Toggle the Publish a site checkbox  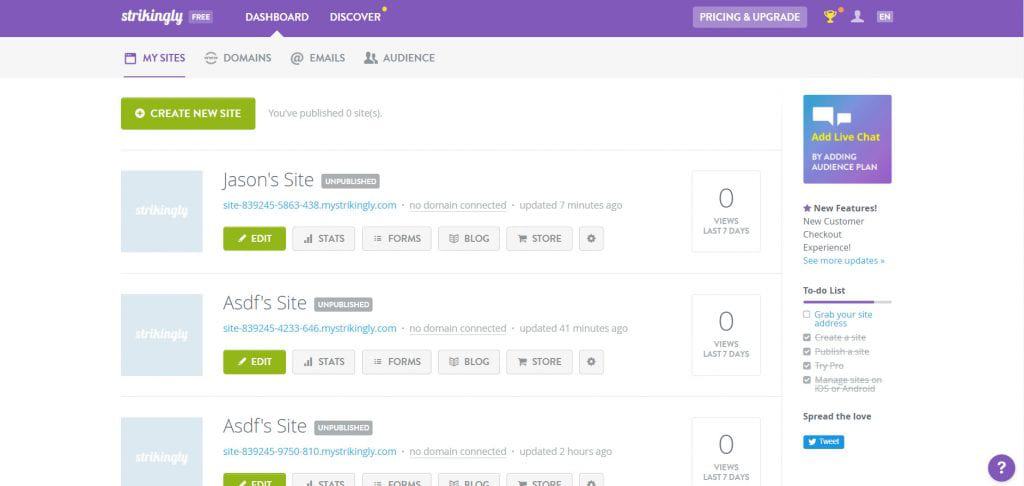tap(807, 351)
